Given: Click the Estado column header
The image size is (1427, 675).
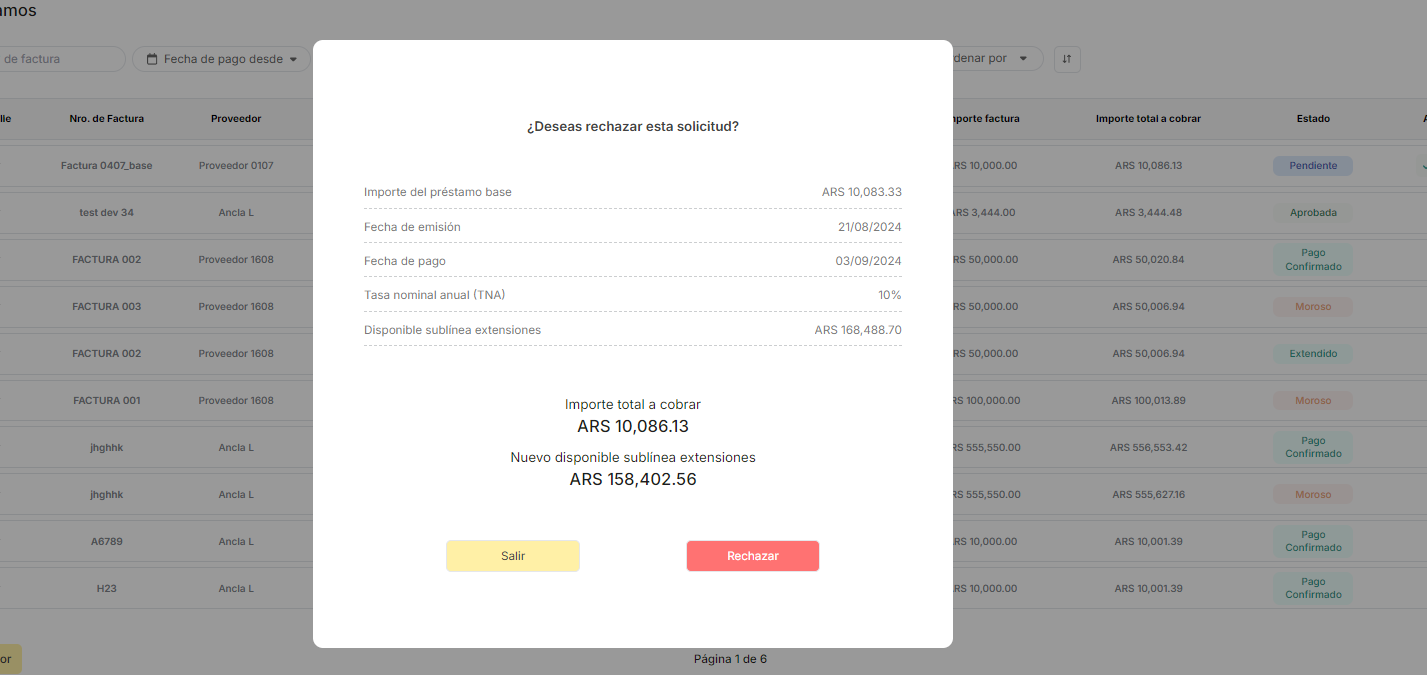Looking at the screenshot, I should pos(1313,118).
